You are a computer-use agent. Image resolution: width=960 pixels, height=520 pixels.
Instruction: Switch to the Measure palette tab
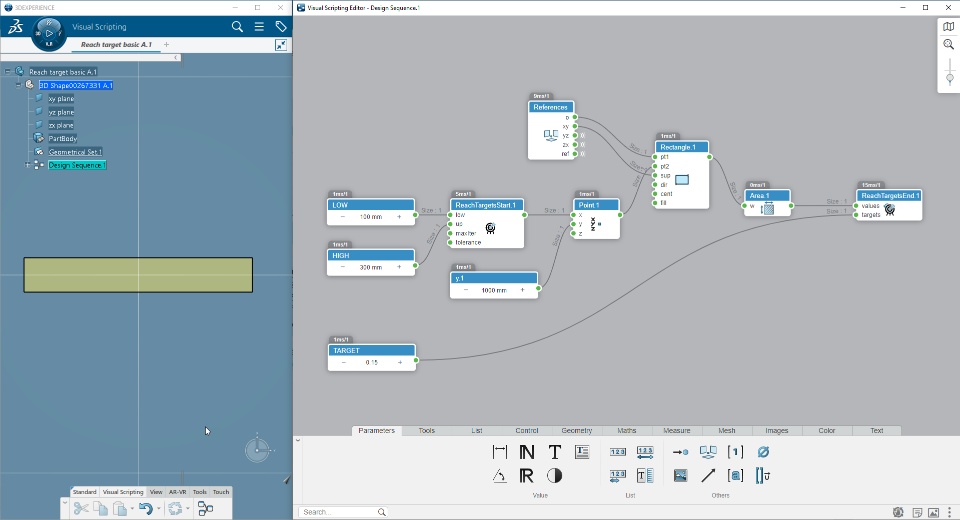[677, 431]
